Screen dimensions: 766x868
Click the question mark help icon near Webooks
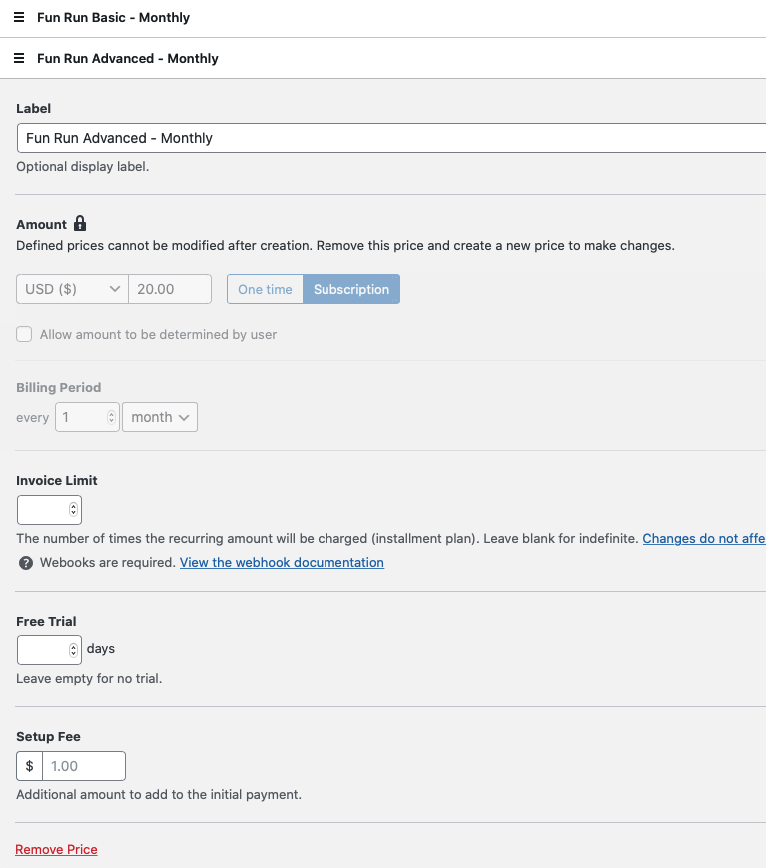pos(26,563)
